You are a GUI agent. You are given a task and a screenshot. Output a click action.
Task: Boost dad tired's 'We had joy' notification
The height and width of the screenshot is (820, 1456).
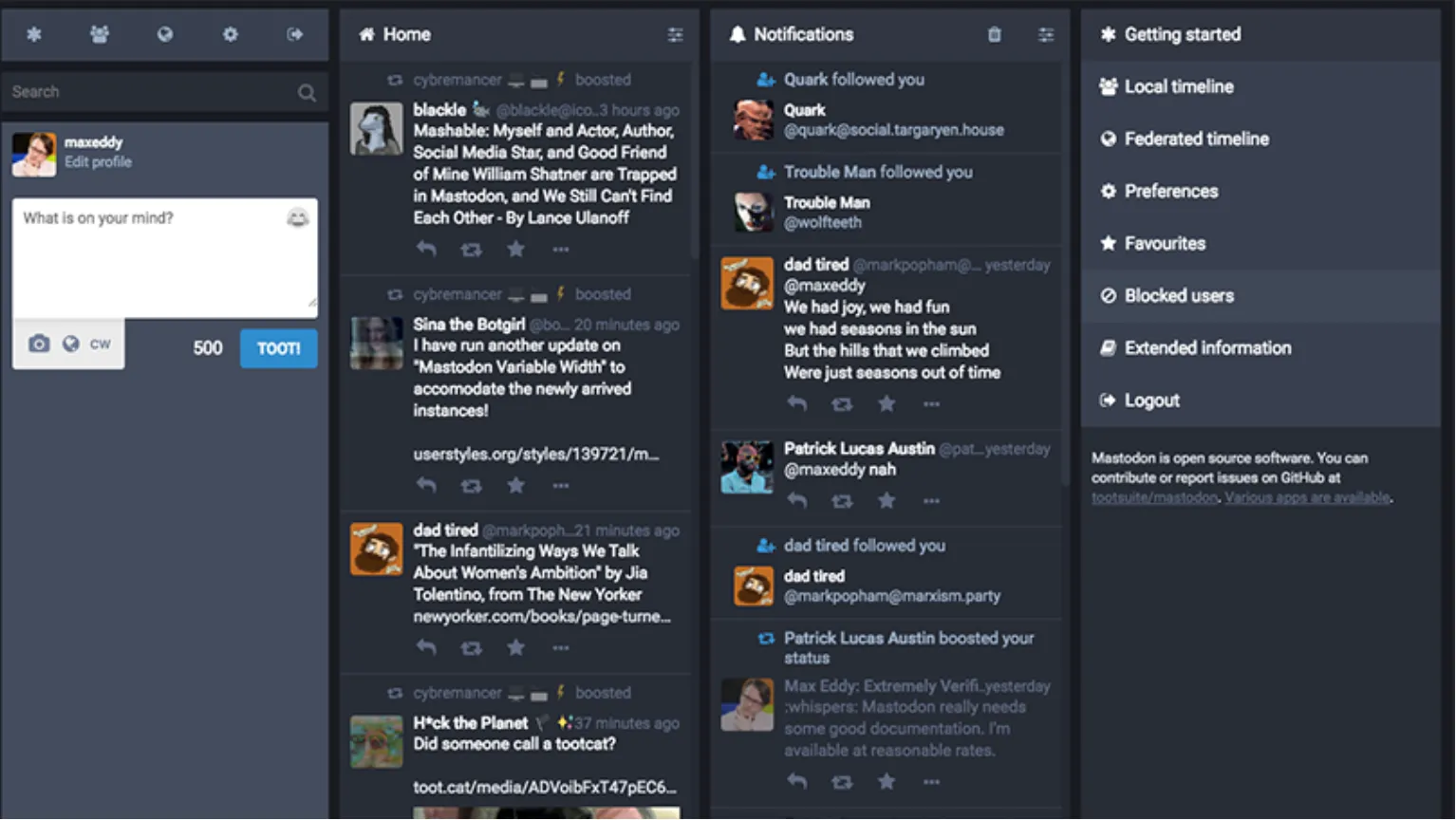point(842,404)
